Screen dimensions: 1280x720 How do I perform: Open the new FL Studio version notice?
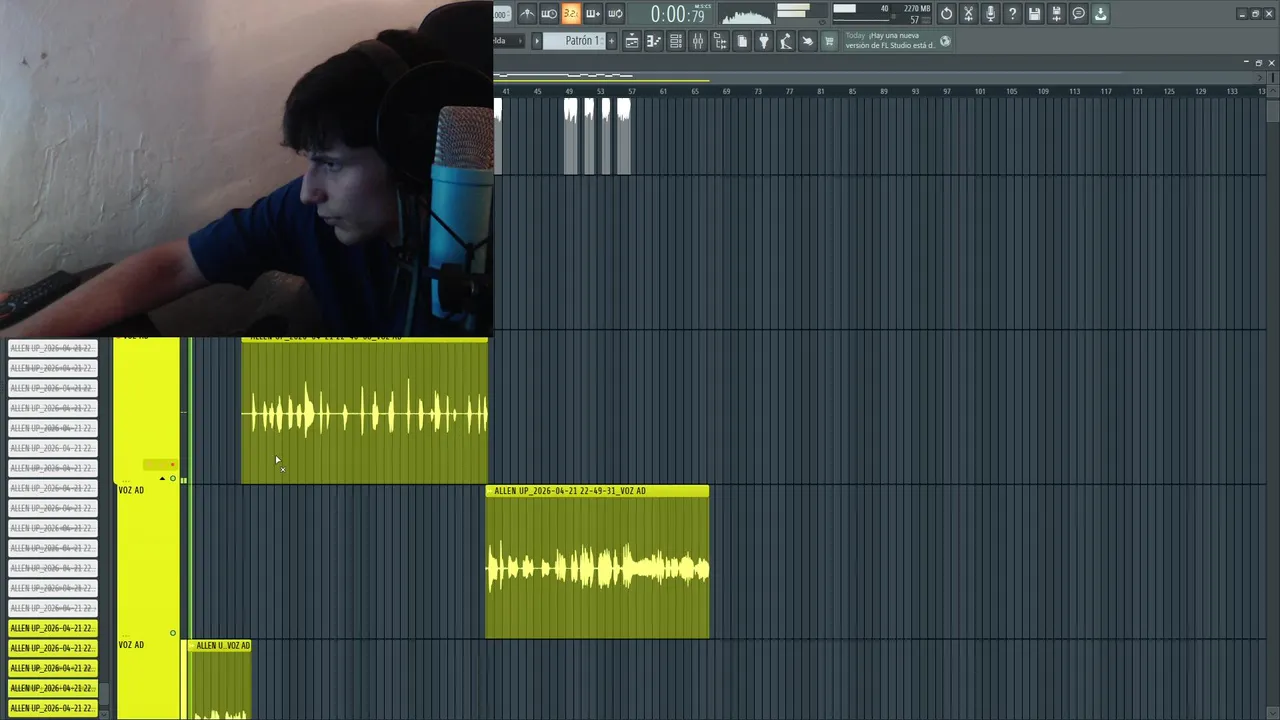[x=890, y=40]
